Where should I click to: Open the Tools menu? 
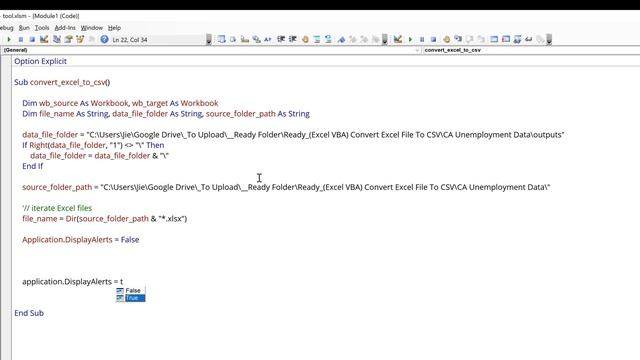42,28
